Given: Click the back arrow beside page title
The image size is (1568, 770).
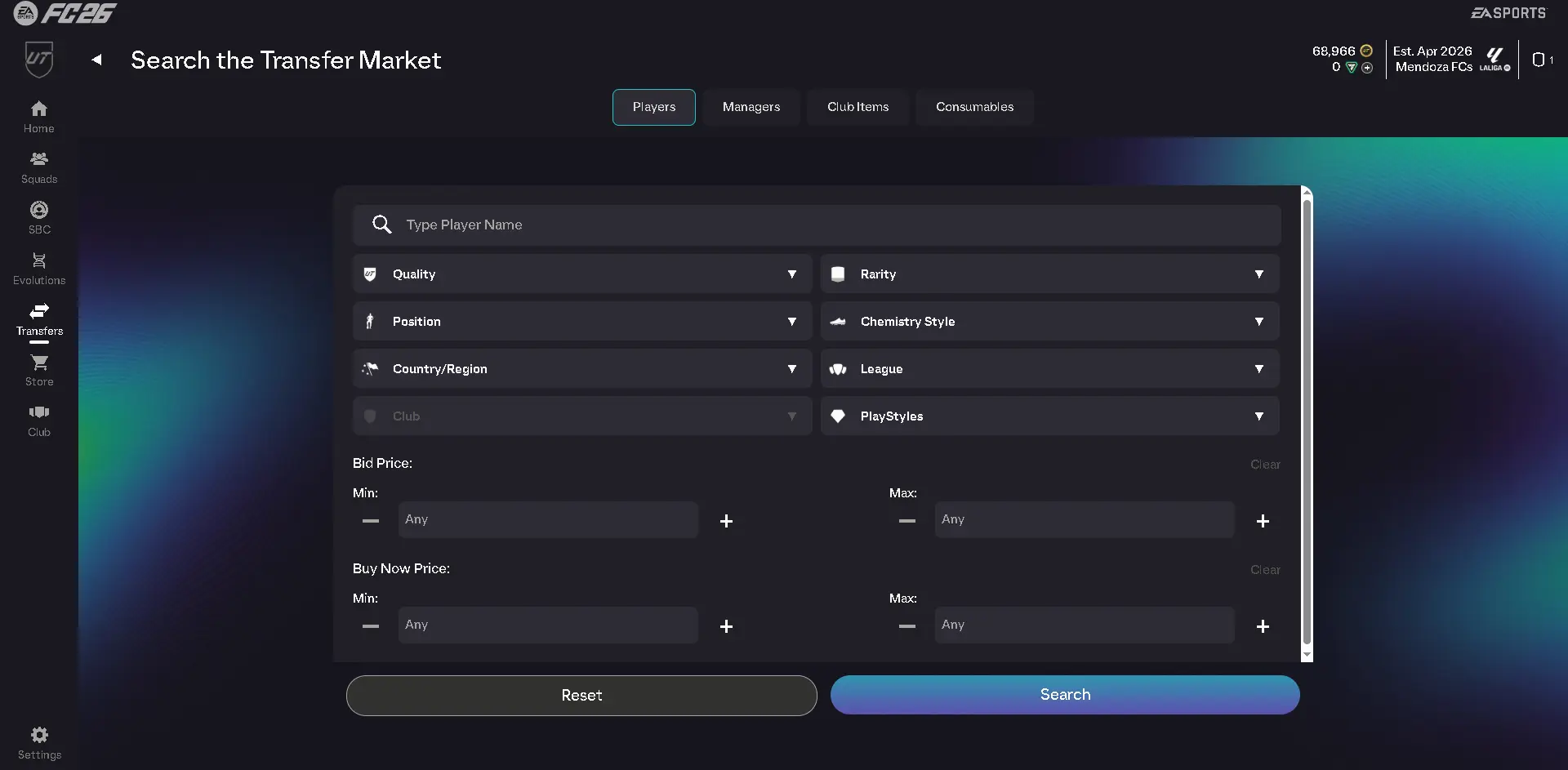Looking at the screenshot, I should click(96, 60).
